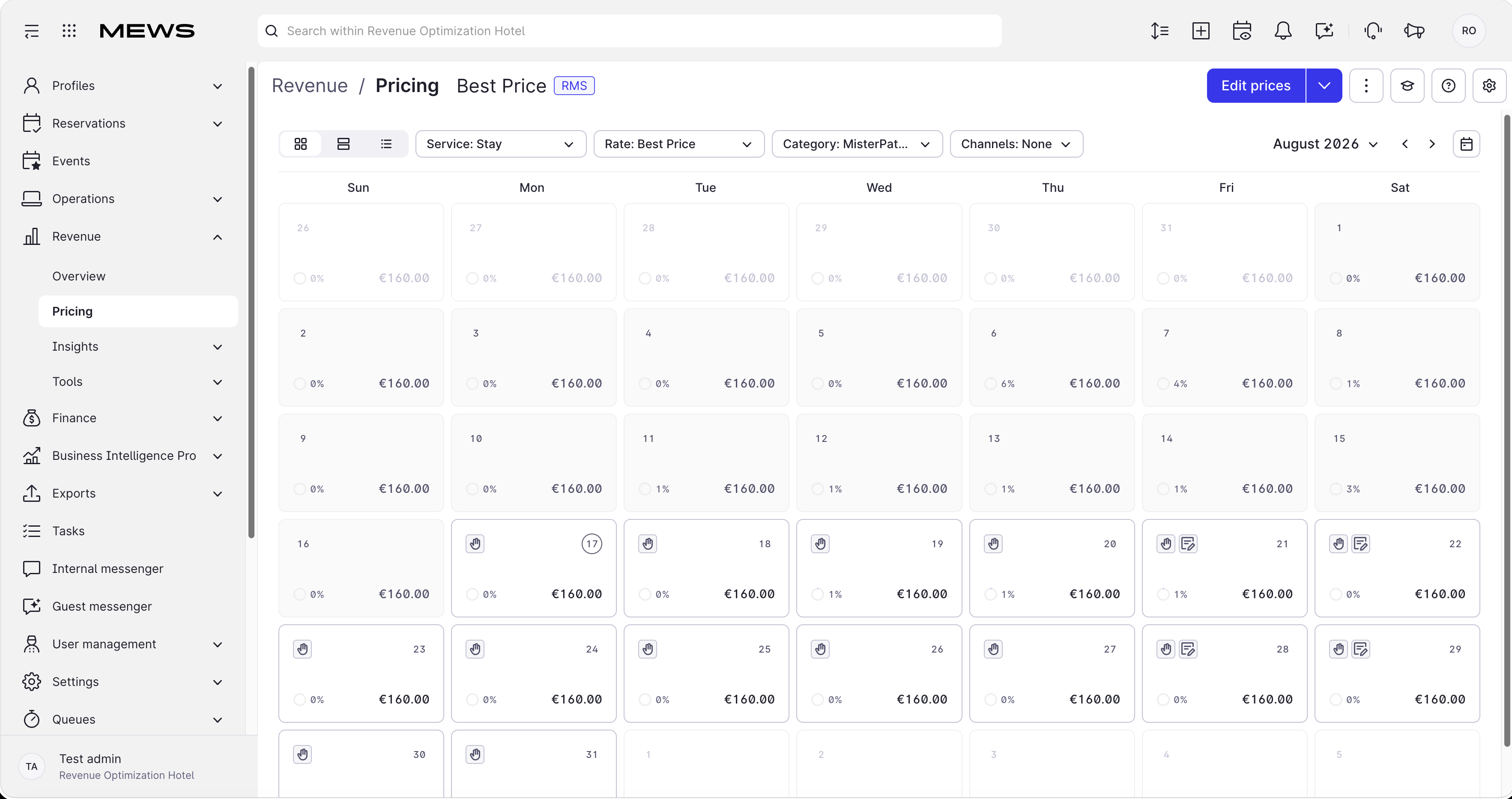Screen dimensions: 1512x799
Task: Click the sidebar vertical scrollbar
Action: click(x=251, y=302)
